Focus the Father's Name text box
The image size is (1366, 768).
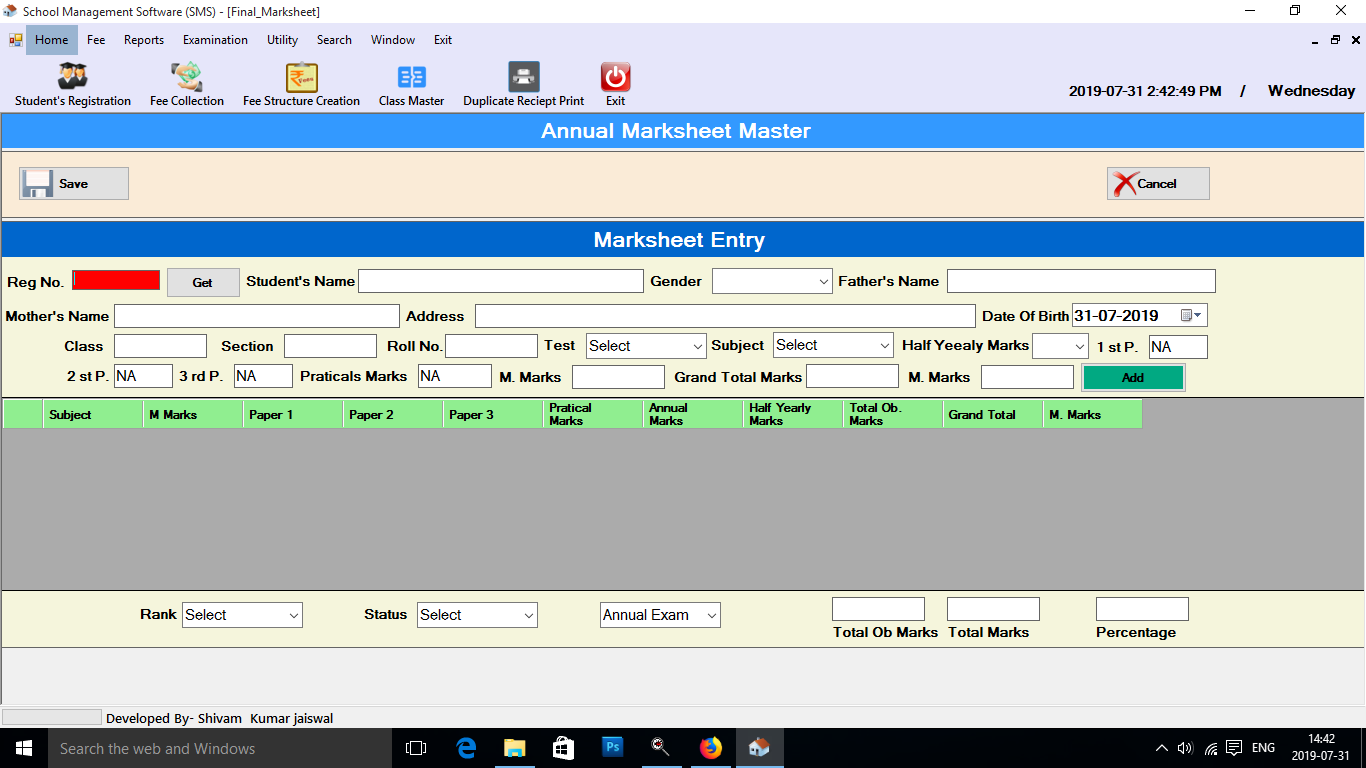tap(1081, 281)
